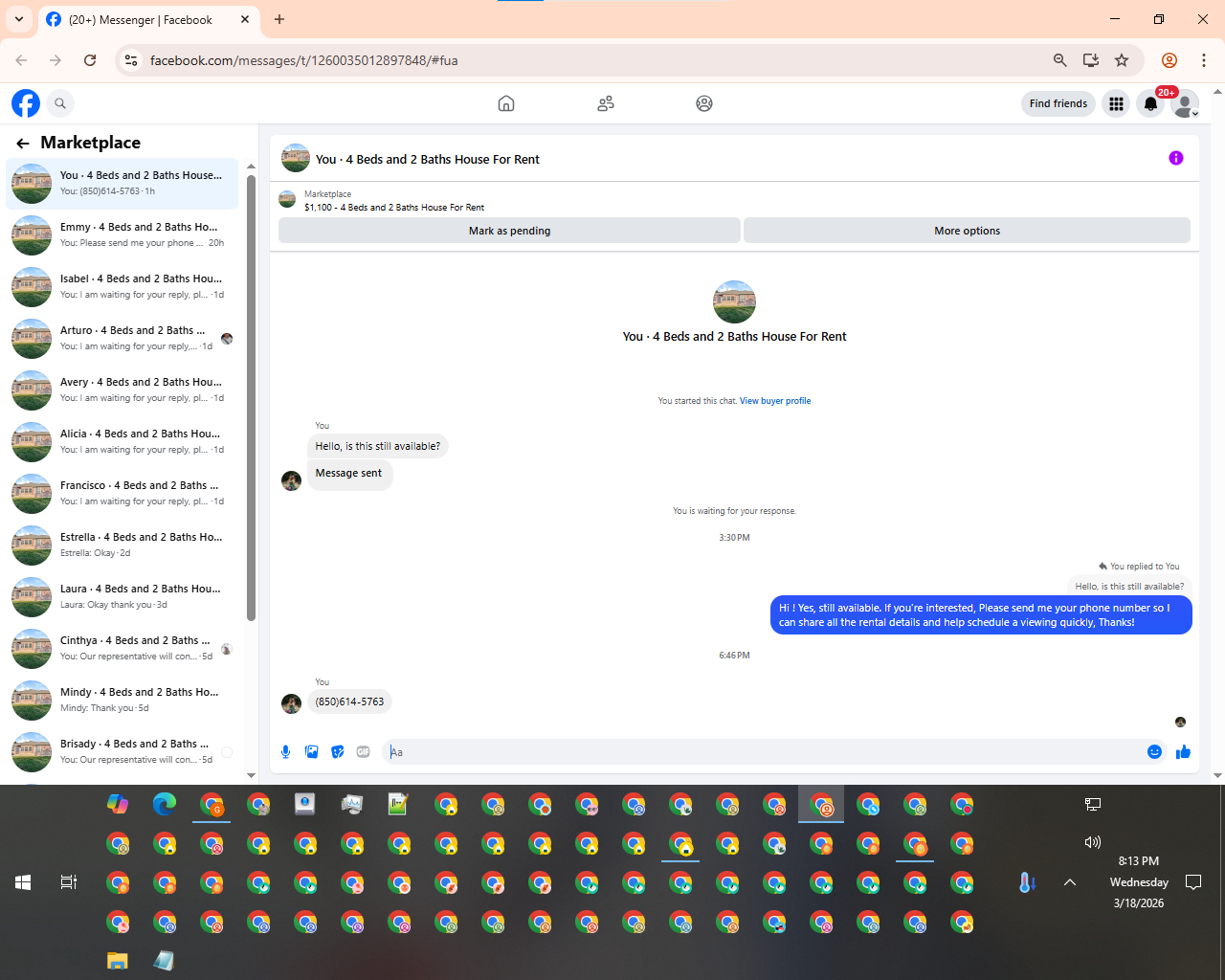Viewport: 1225px width, 980px height.
Task: Open Brisady's conversation
Action: 122,751
